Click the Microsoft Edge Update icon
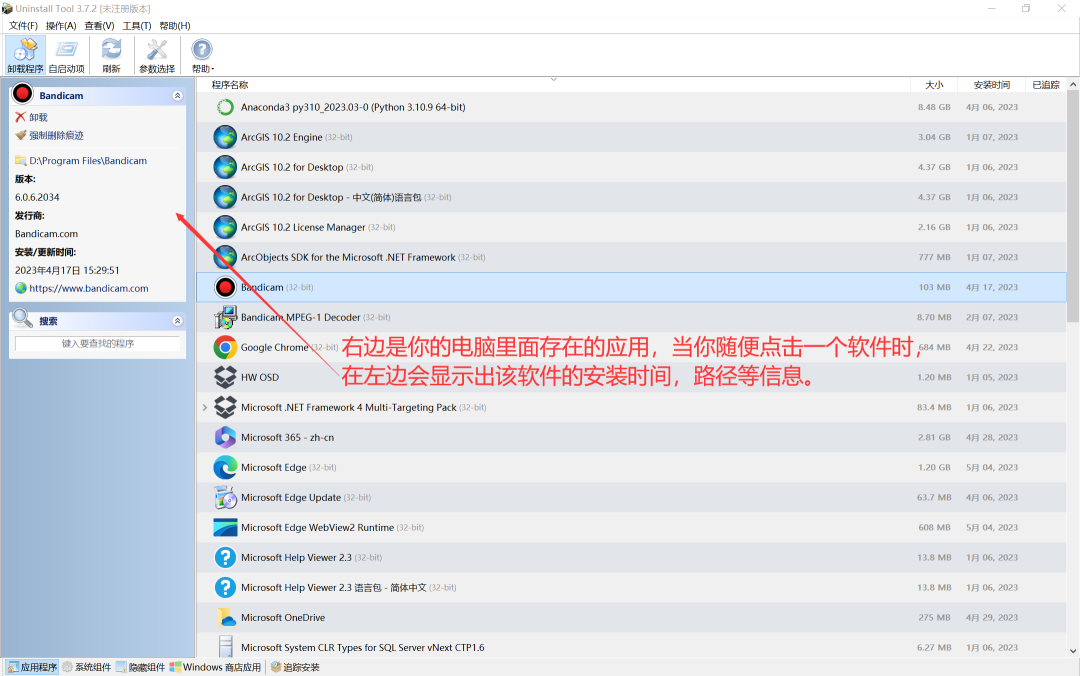Viewport: 1080px width, 676px height. coord(225,498)
